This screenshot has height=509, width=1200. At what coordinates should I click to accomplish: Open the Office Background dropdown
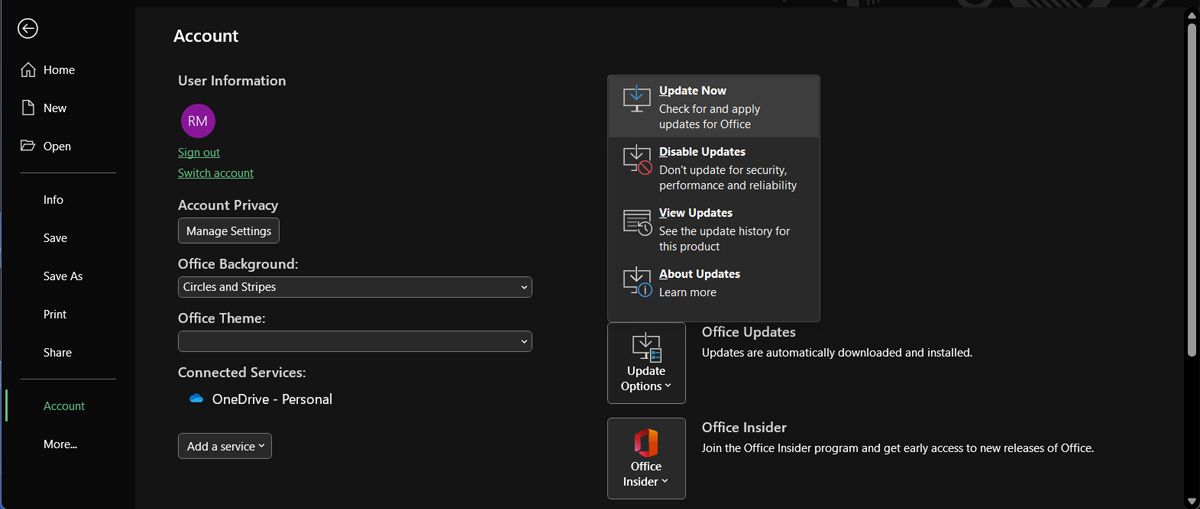355,287
